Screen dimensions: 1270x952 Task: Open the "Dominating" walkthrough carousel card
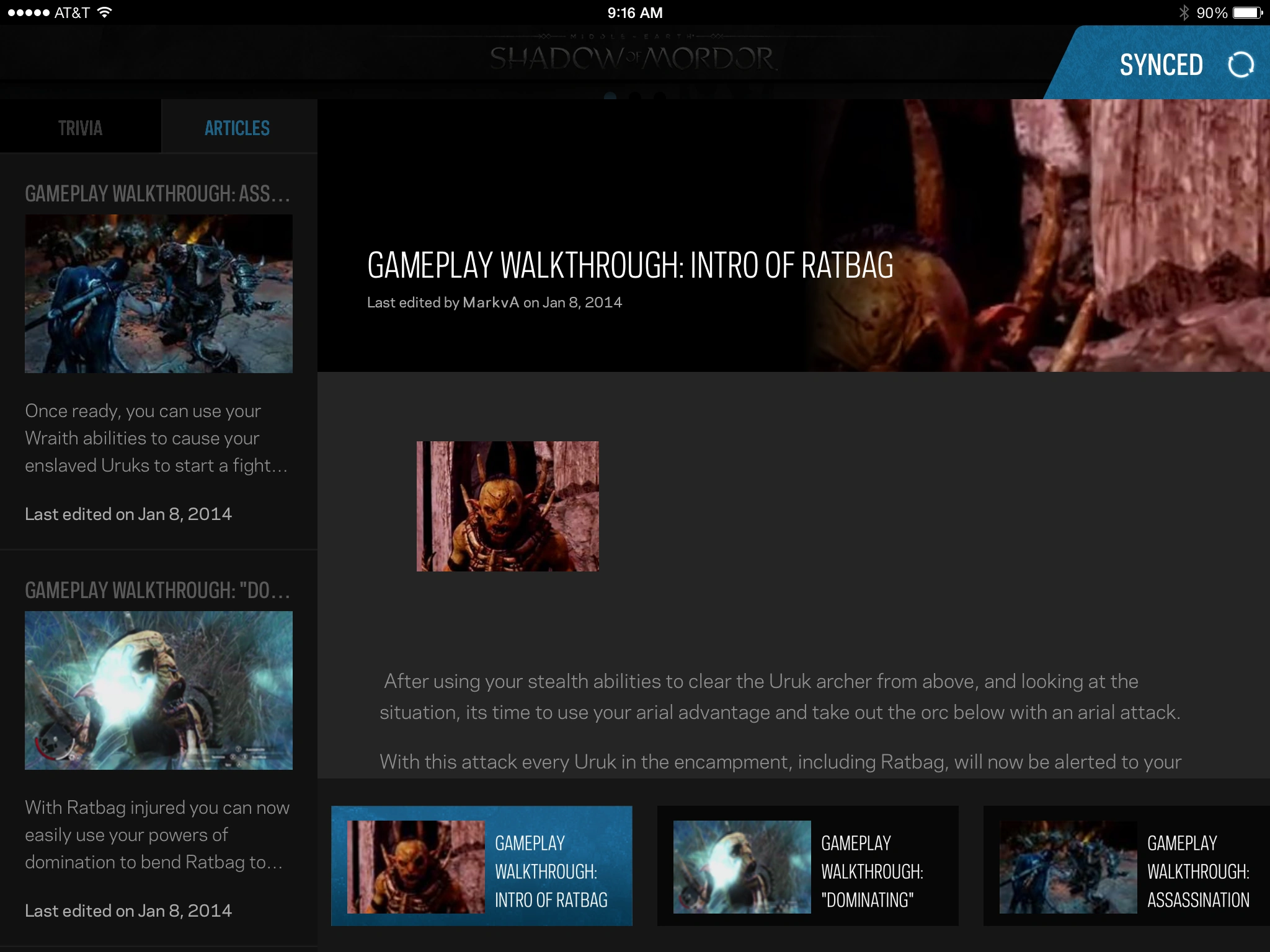tap(871, 871)
